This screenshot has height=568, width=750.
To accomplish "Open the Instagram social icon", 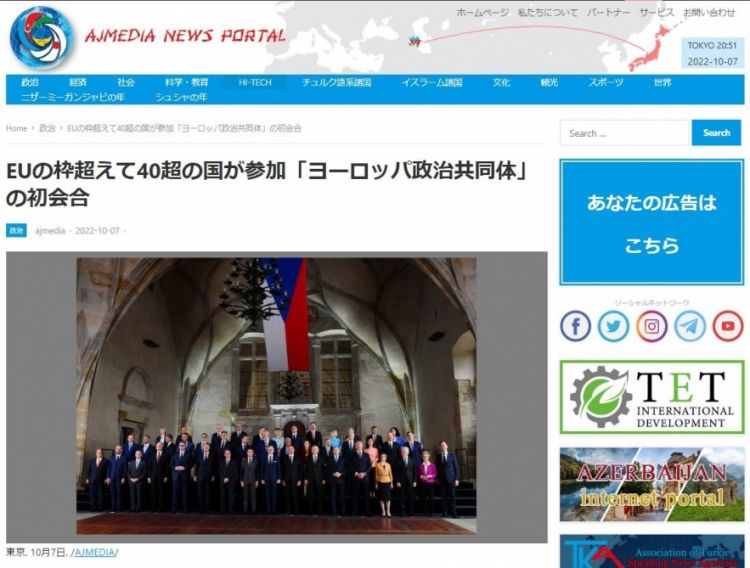I will (651, 326).
